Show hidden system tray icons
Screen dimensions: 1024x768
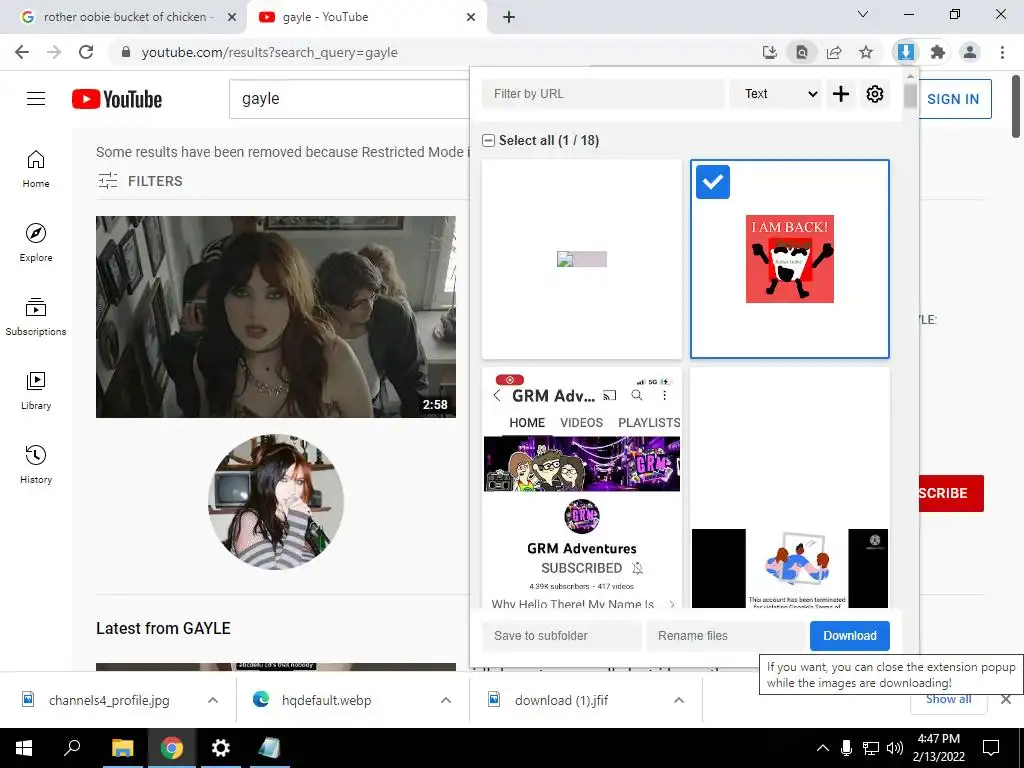coord(823,748)
